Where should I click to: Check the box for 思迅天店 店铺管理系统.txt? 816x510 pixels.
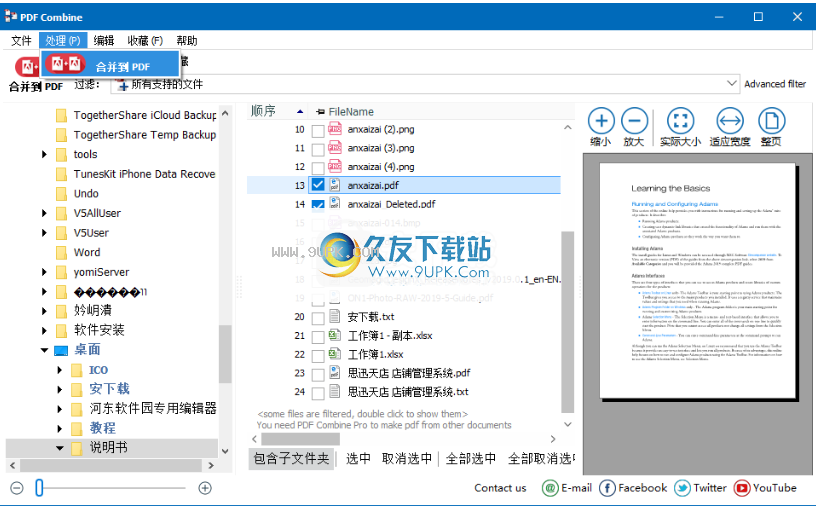(318, 392)
